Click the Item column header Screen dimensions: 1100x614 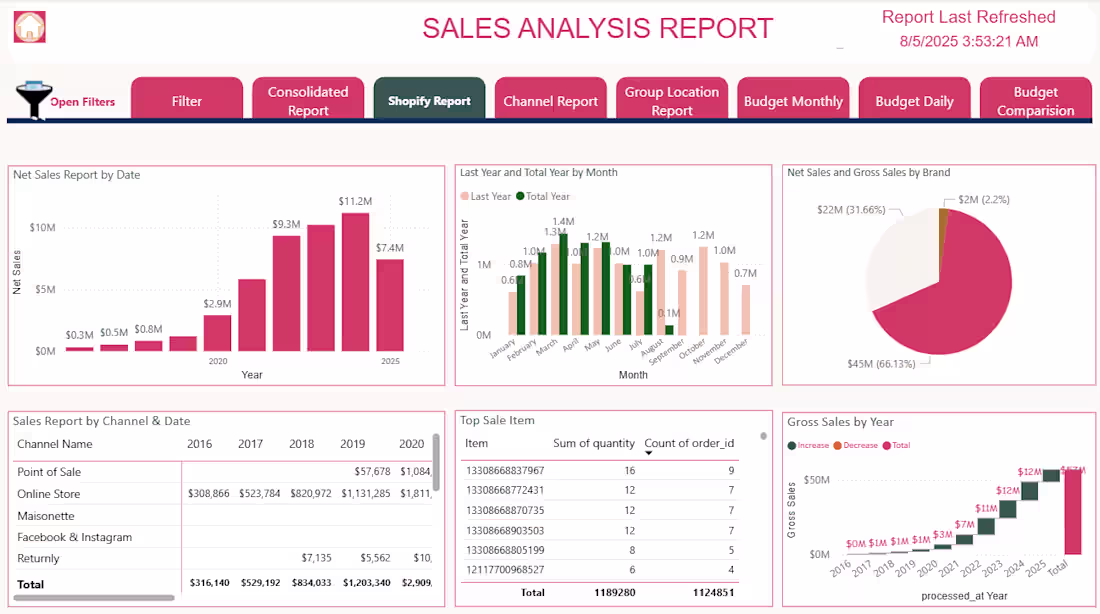[x=476, y=443]
